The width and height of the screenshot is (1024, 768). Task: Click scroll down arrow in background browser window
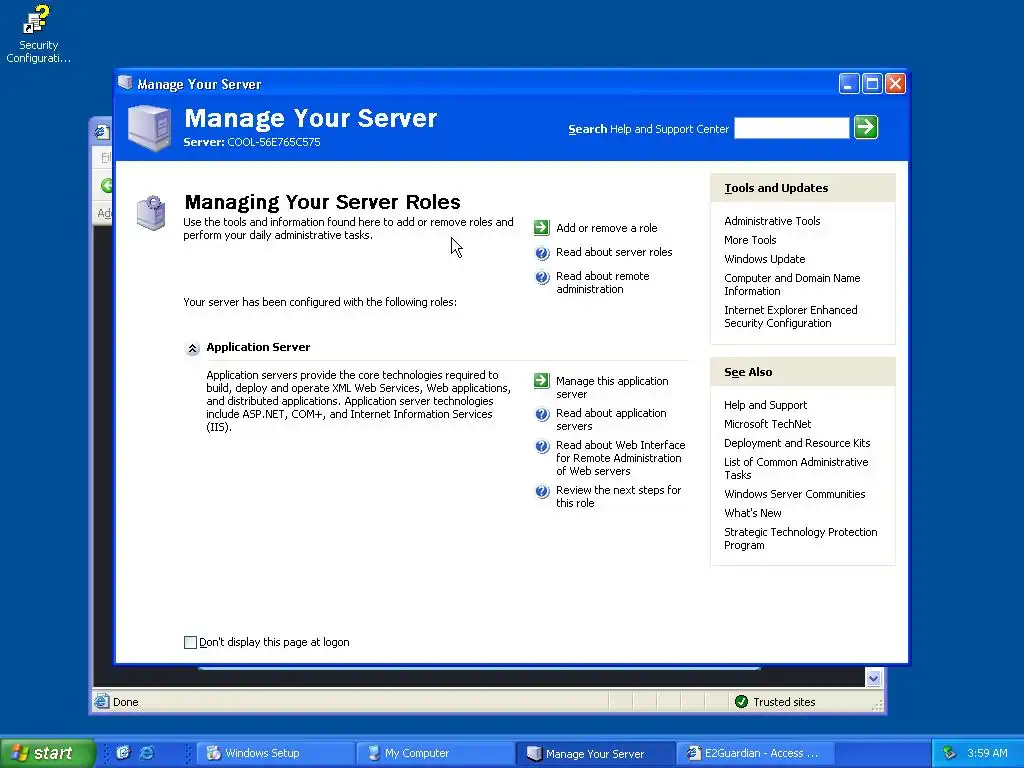click(x=873, y=678)
